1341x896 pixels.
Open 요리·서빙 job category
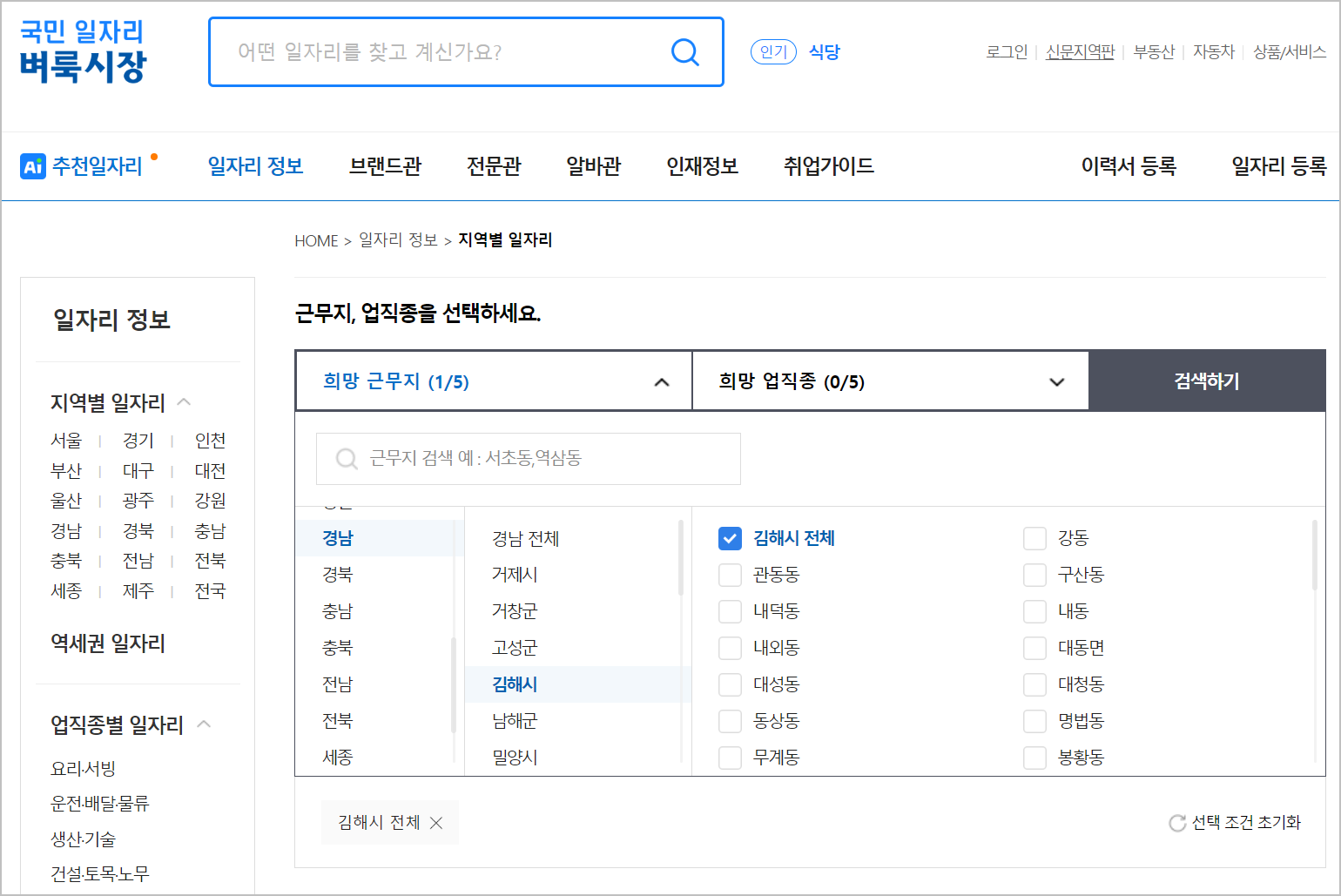pyautogui.click(x=84, y=769)
